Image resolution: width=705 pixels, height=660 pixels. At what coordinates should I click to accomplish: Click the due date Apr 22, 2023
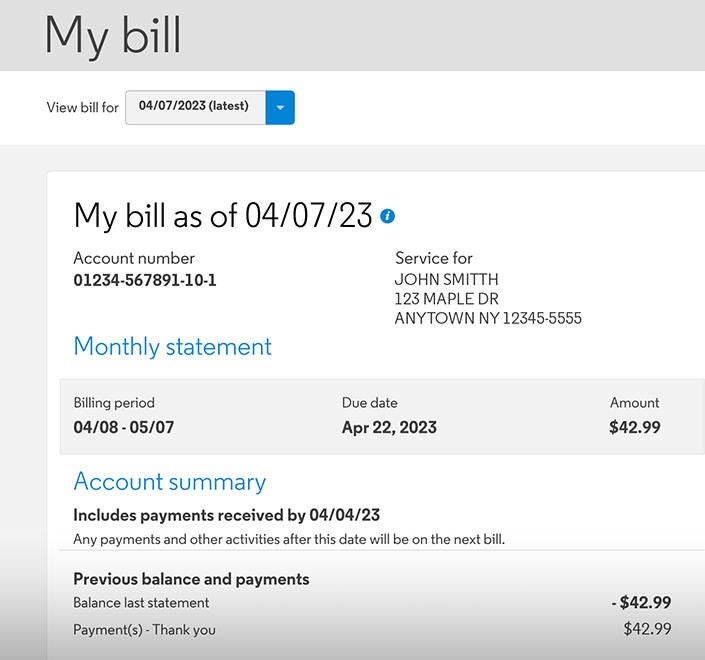[x=389, y=427]
